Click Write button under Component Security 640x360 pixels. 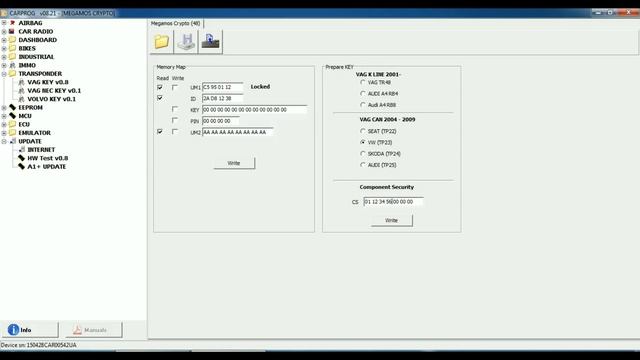[x=391, y=220]
